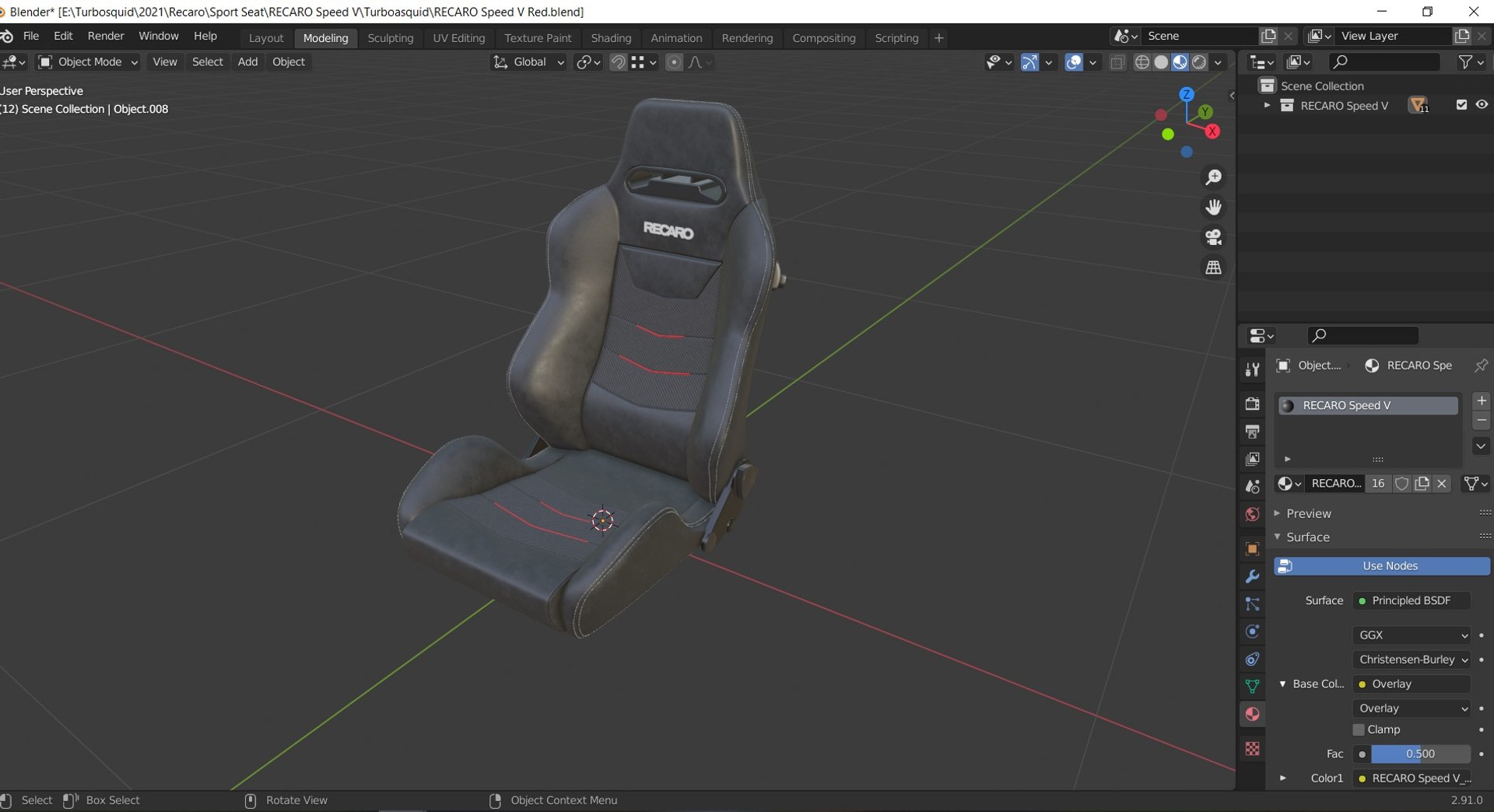Click the pan view hand gizmo
The image size is (1494, 812).
pos(1213,207)
